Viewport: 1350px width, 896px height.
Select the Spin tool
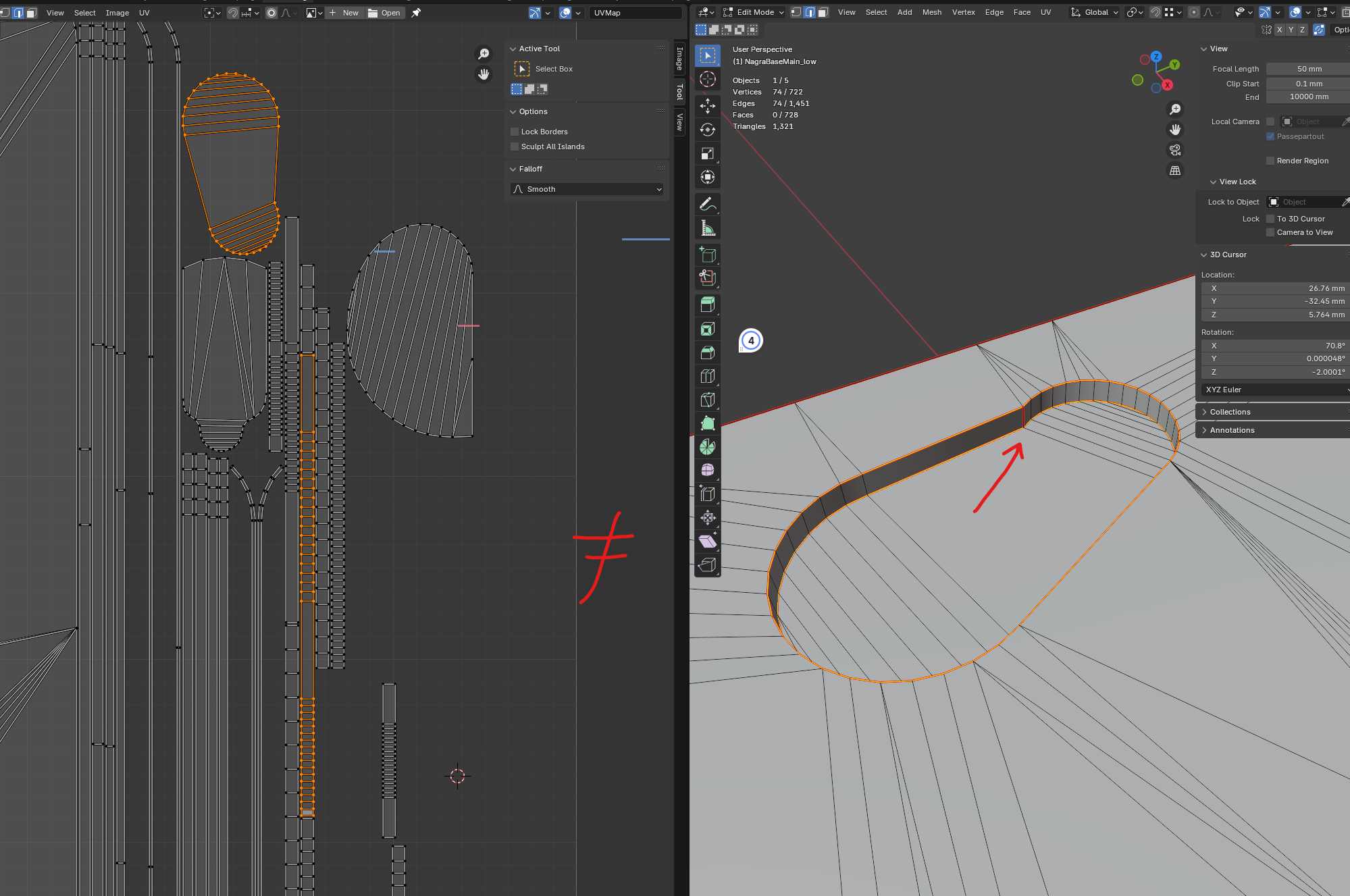[707, 447]
